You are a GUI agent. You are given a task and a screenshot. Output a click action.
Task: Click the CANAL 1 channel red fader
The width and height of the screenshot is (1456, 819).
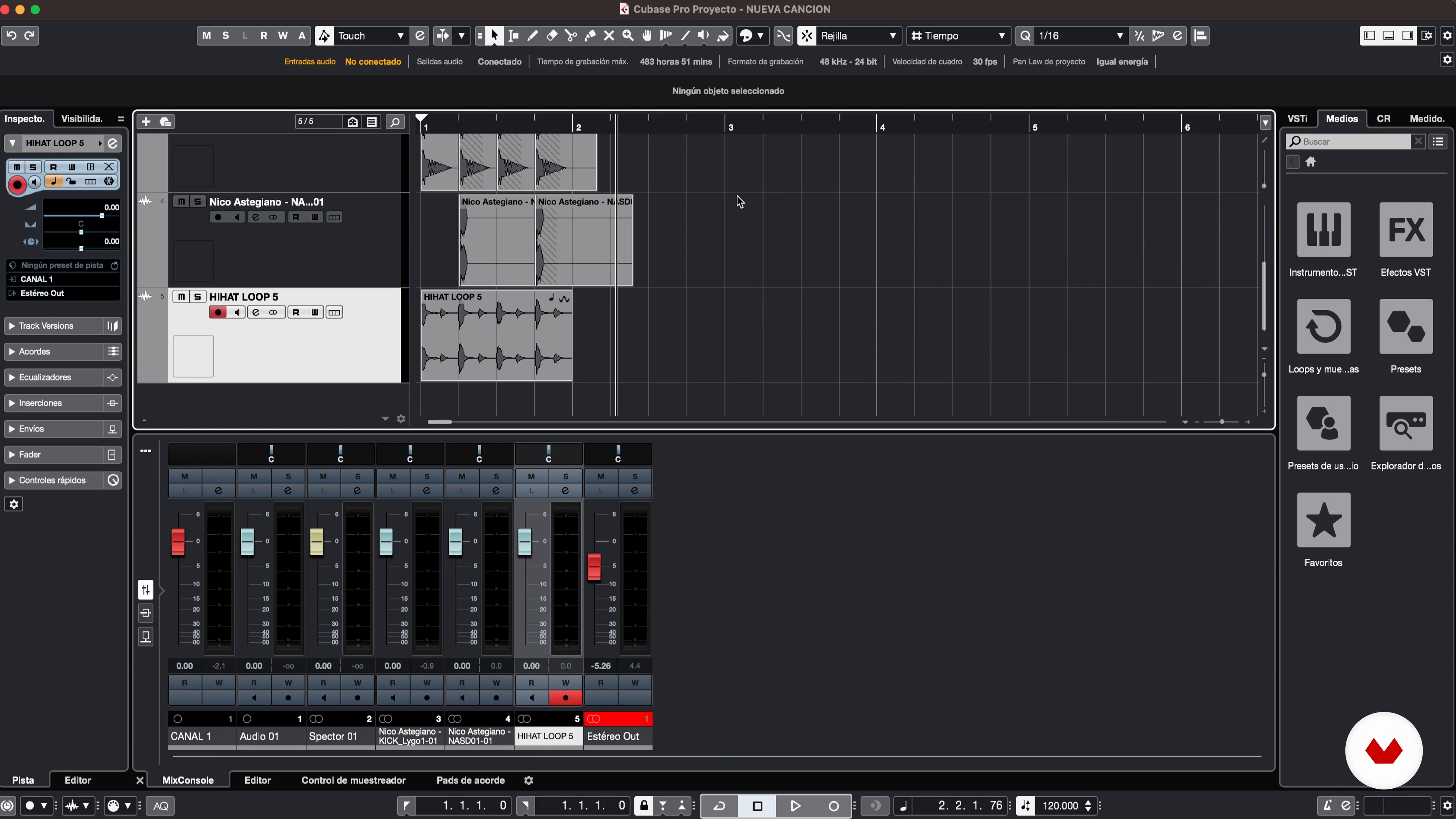pos(178,542)
